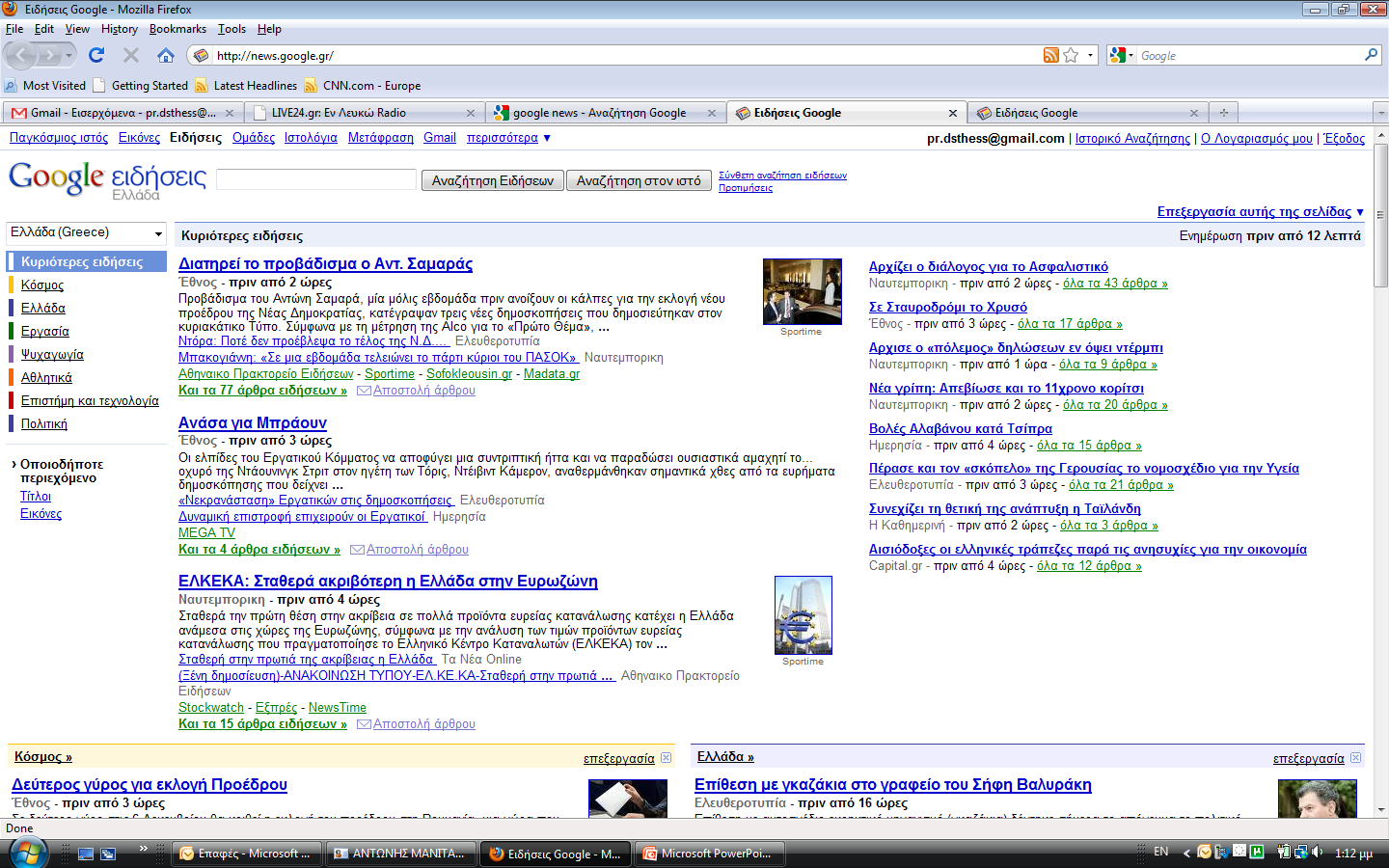Close the Gmail tab

pos(230,113)
